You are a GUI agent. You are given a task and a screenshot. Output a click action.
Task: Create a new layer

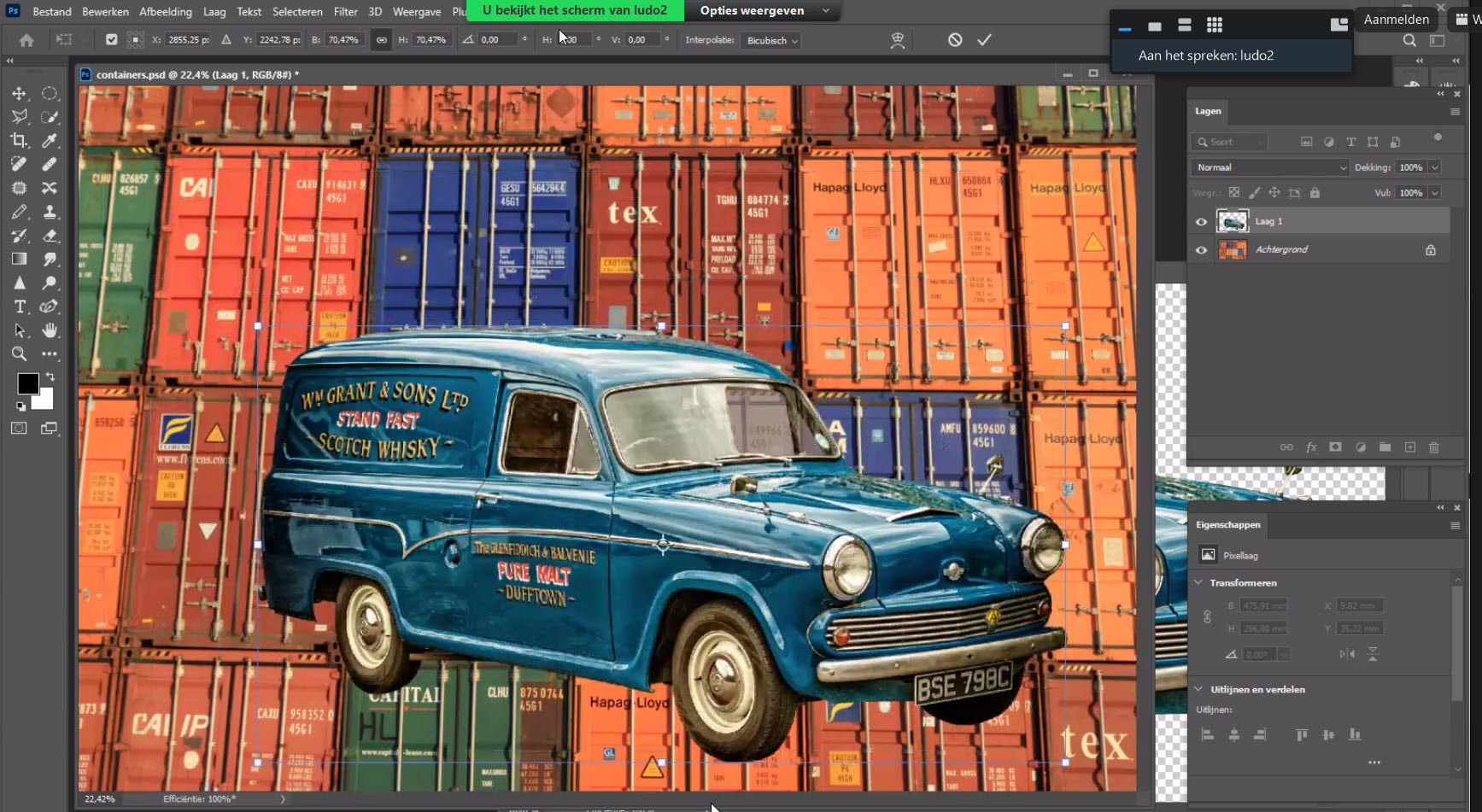coord(1409,447)
